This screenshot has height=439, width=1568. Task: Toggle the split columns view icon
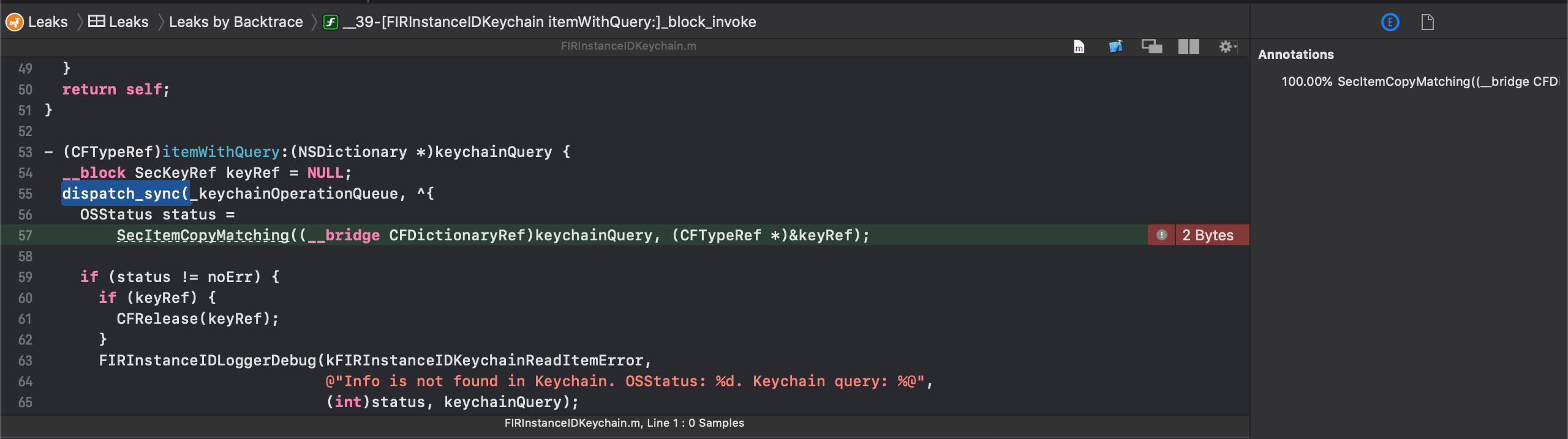[1188, 47]
